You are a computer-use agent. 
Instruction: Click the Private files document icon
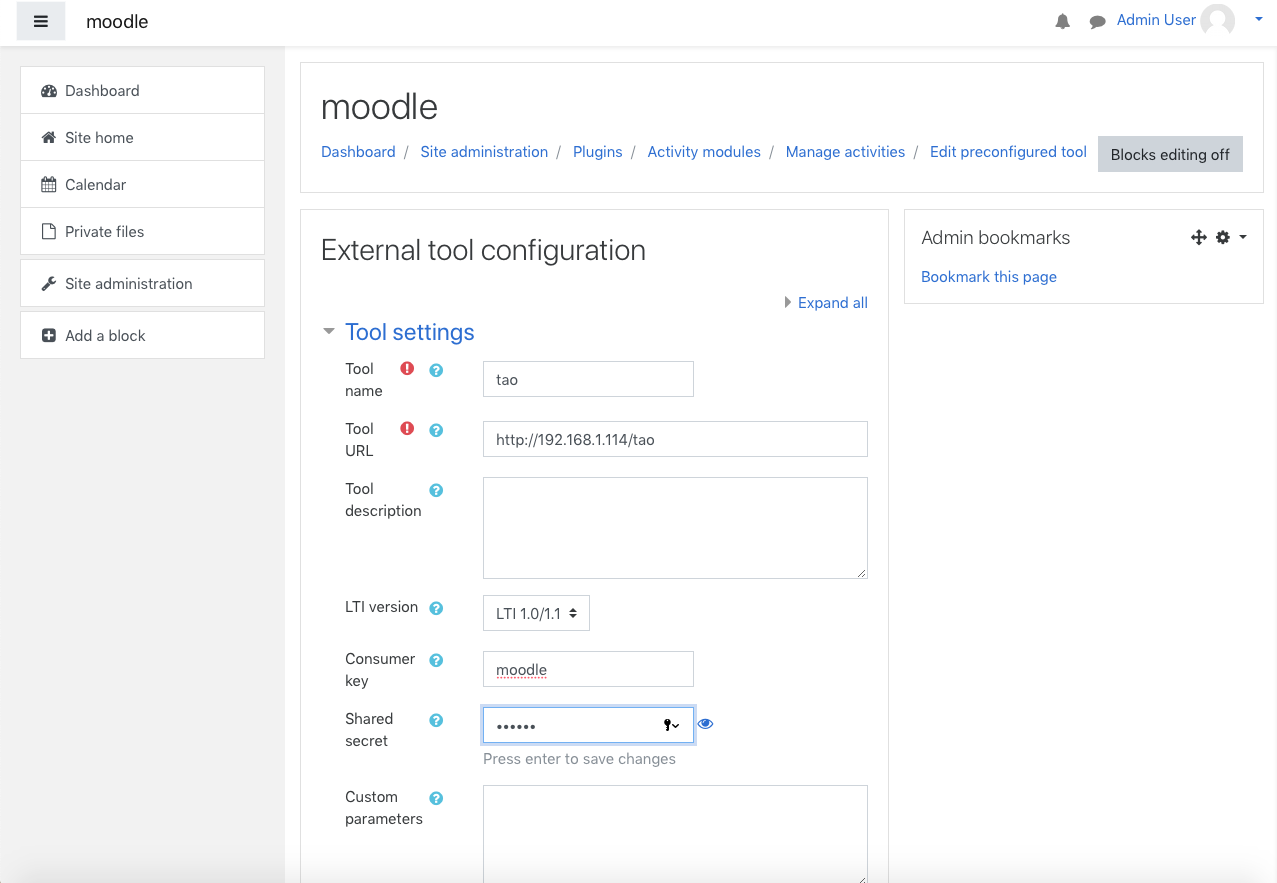point(49,232)
